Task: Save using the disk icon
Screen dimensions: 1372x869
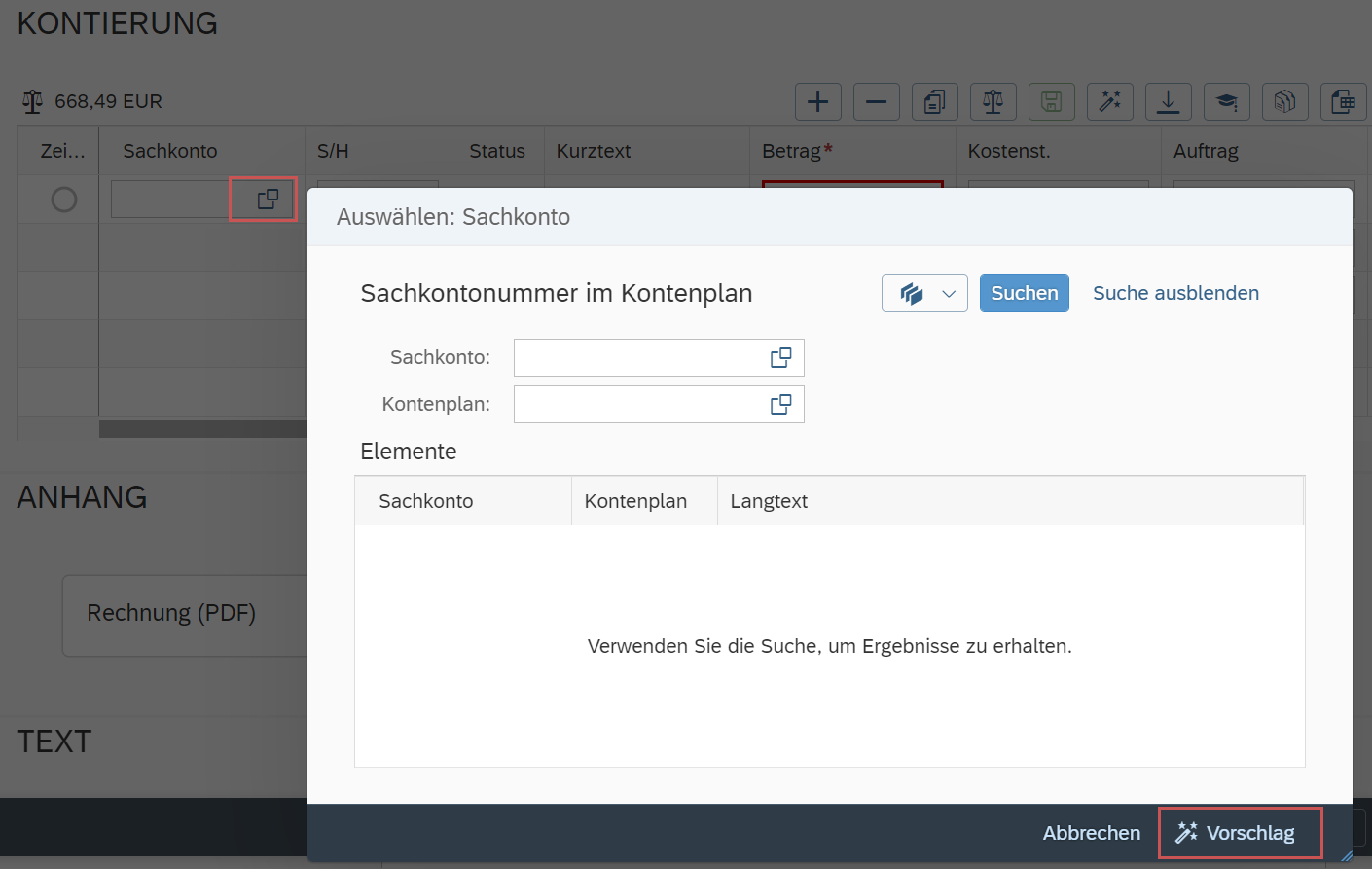Action: 1051,100
